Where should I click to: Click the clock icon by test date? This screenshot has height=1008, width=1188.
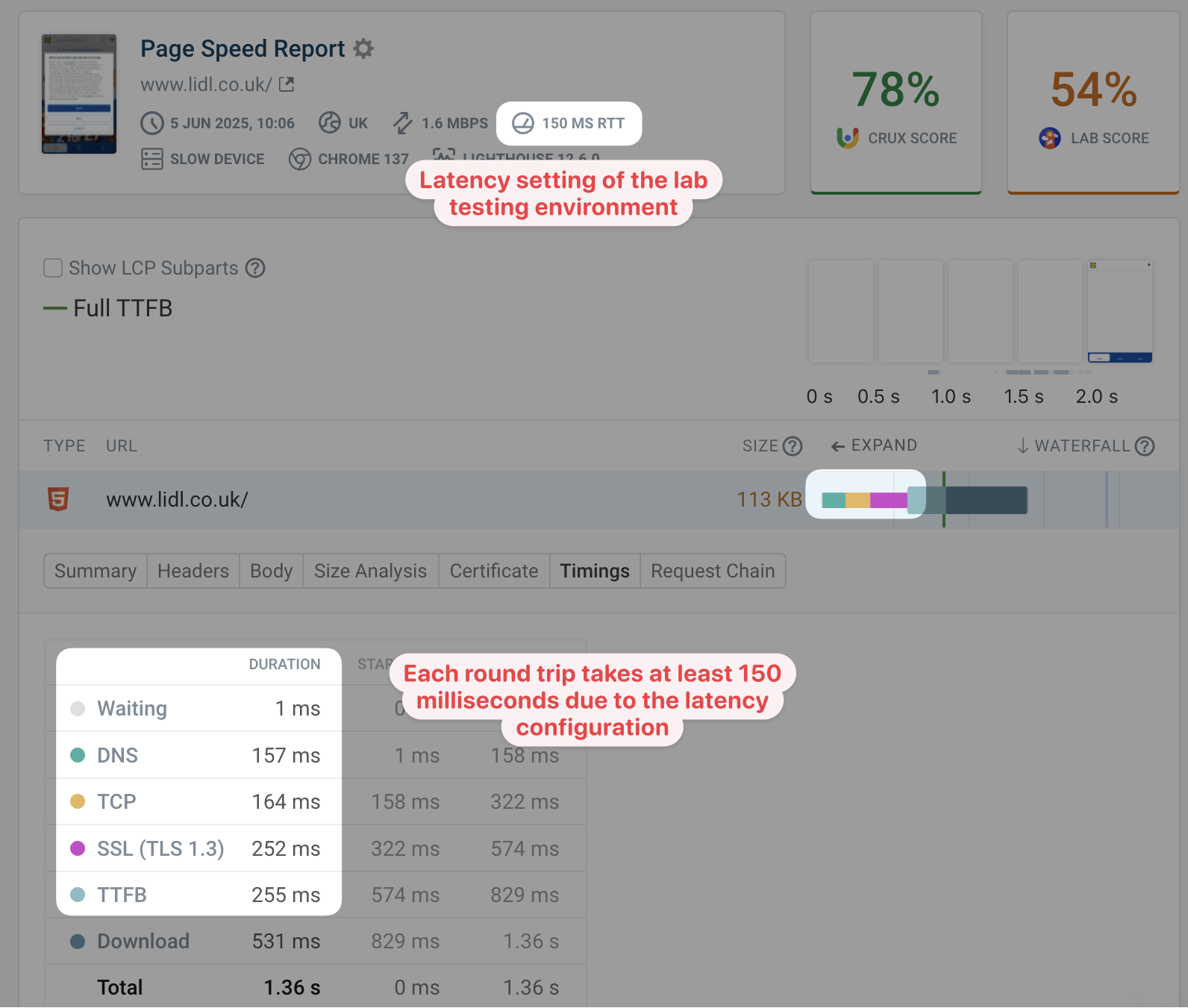152,123
